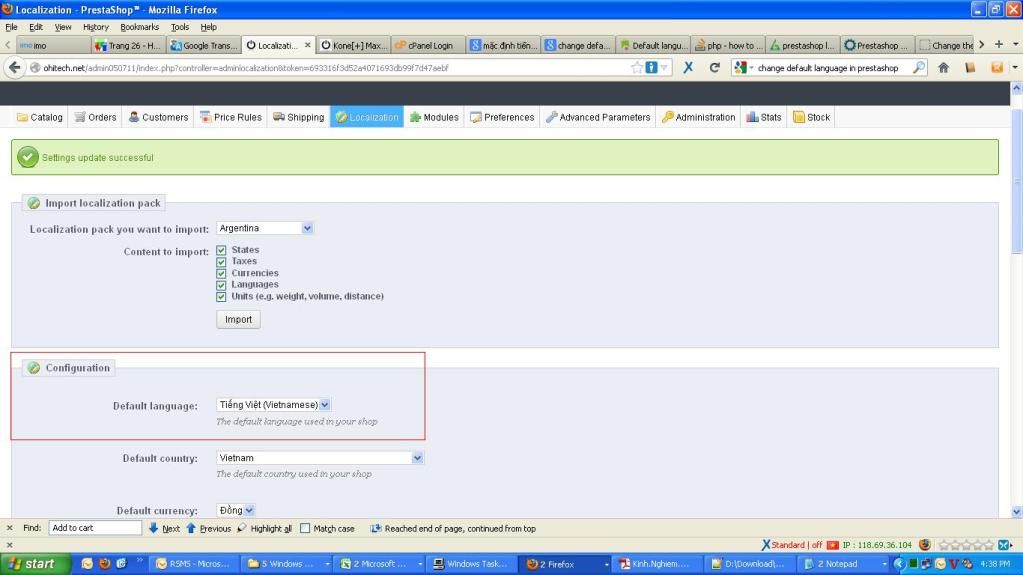Image resolution: width=1023 pixels, height=575 pixels.
Task: Click the Home icon in Firefox toolbar
Action: pyautogui.click(x=943, y=68)
